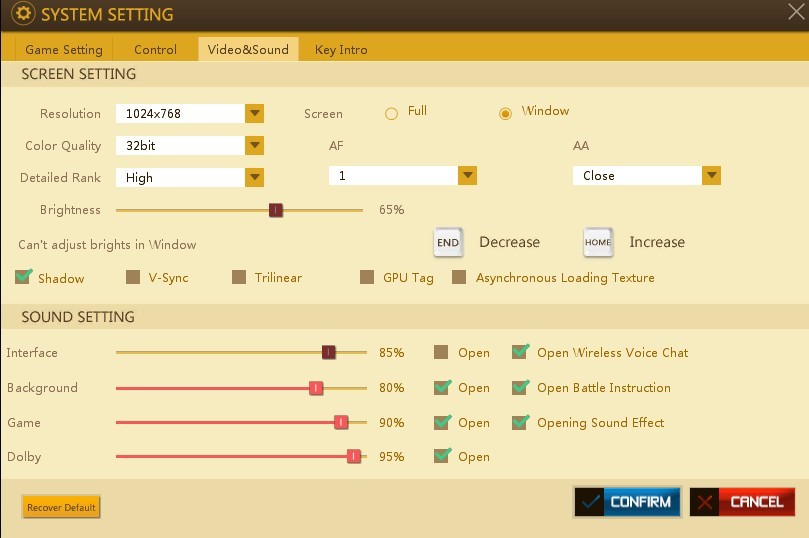Enable the V-Sync checkbox
The height and width of the screenshot is (538, 809).
point(133,277)
